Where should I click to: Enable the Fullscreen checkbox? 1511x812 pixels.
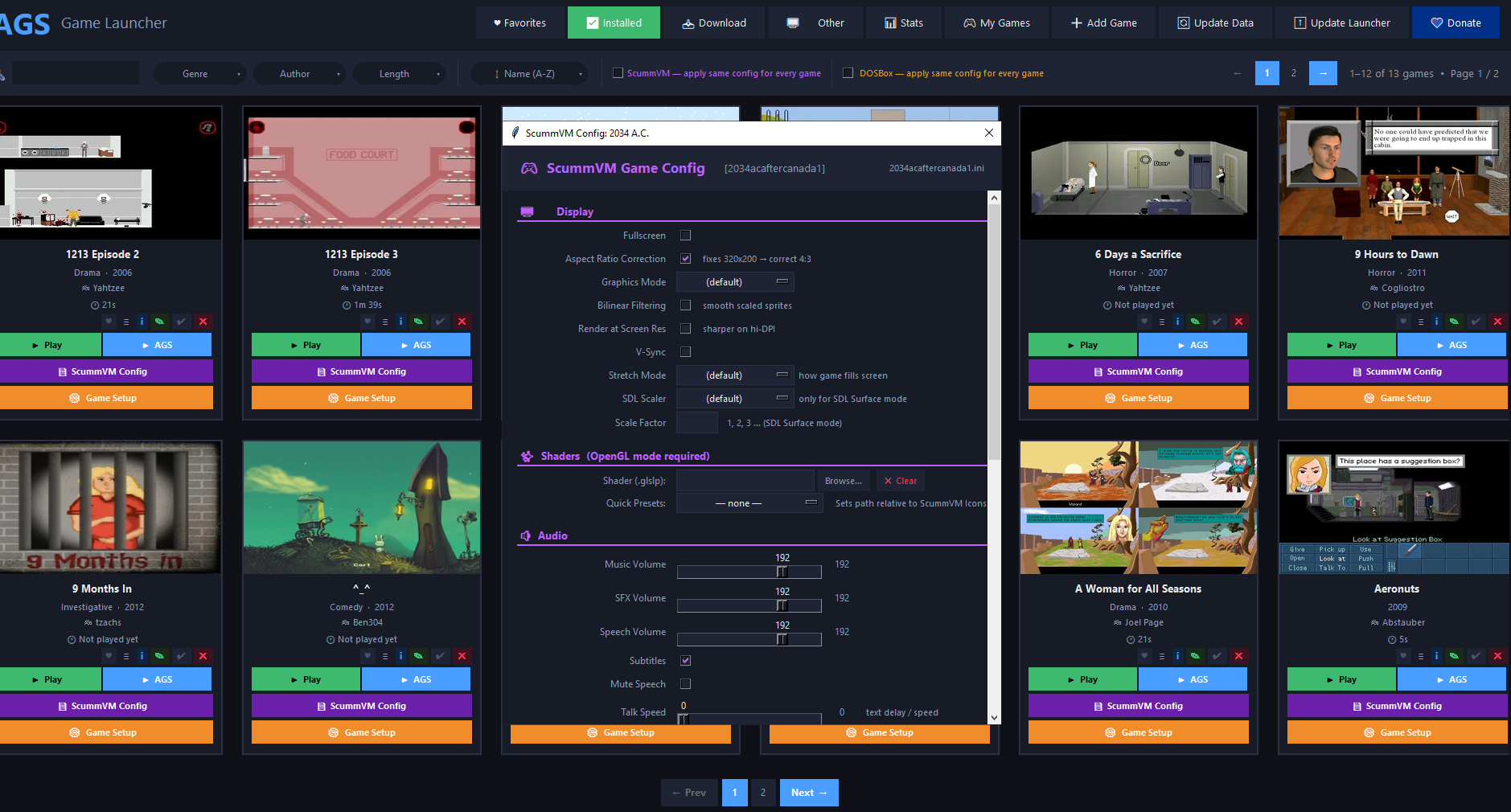686,236
